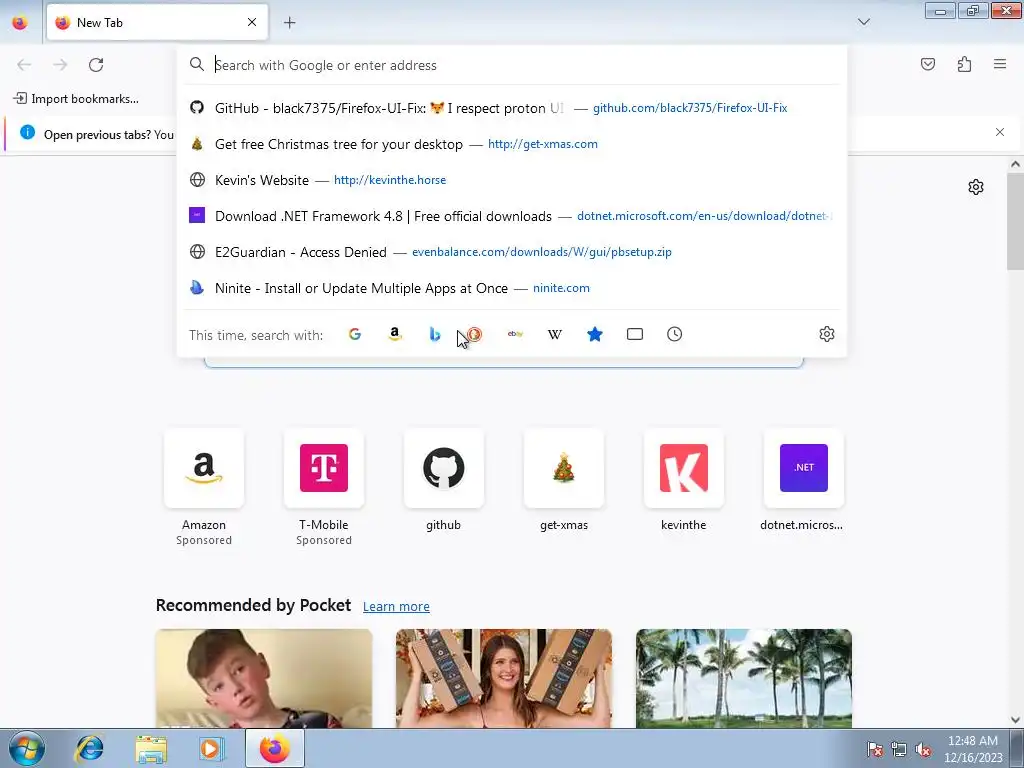Click Import bookmarks in the bookmarks toolbar
Viewport: 1024px width, 768px height.
point(76,99)
